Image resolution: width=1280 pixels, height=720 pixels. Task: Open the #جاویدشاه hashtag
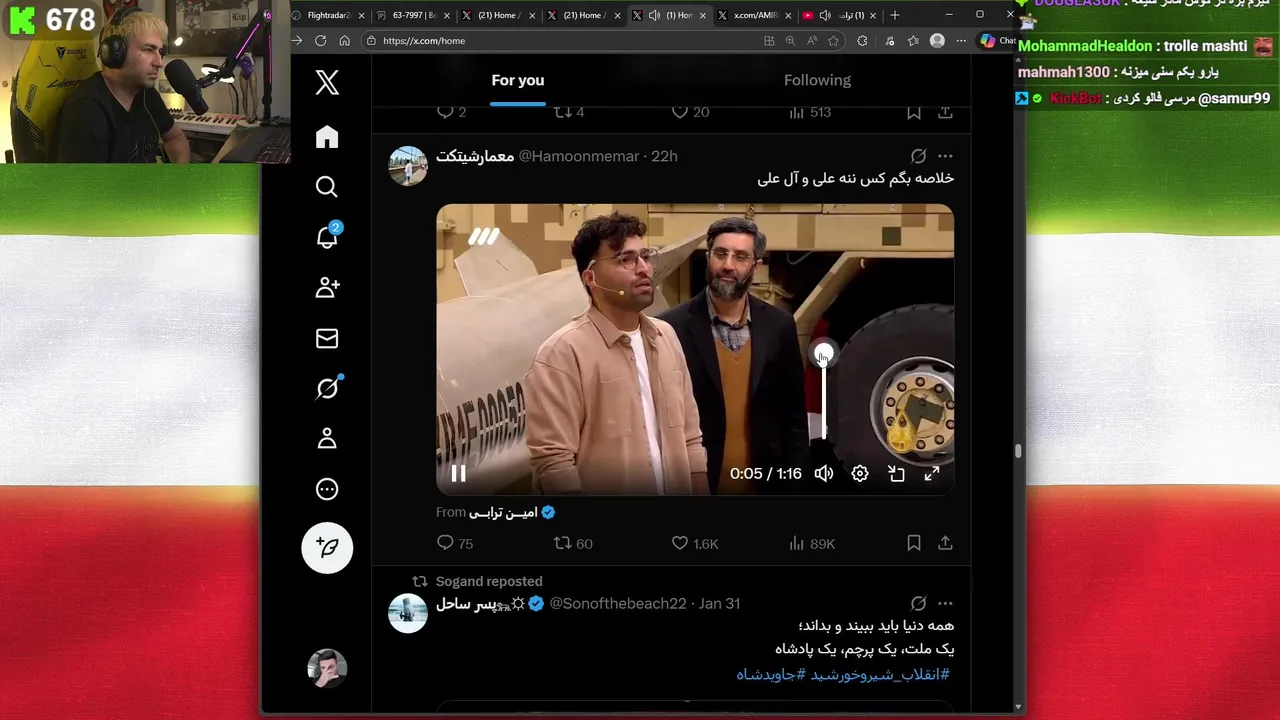771,674
